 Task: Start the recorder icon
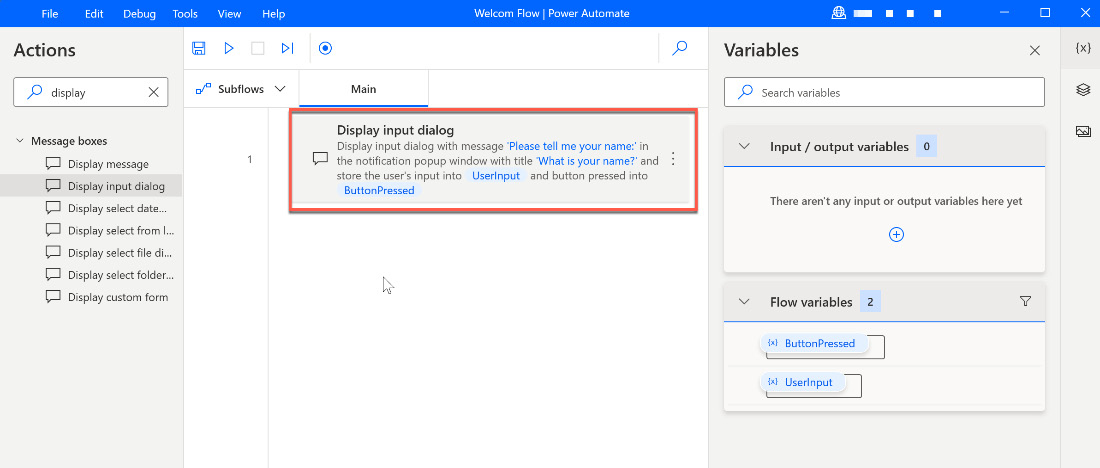tap(325, 48)
